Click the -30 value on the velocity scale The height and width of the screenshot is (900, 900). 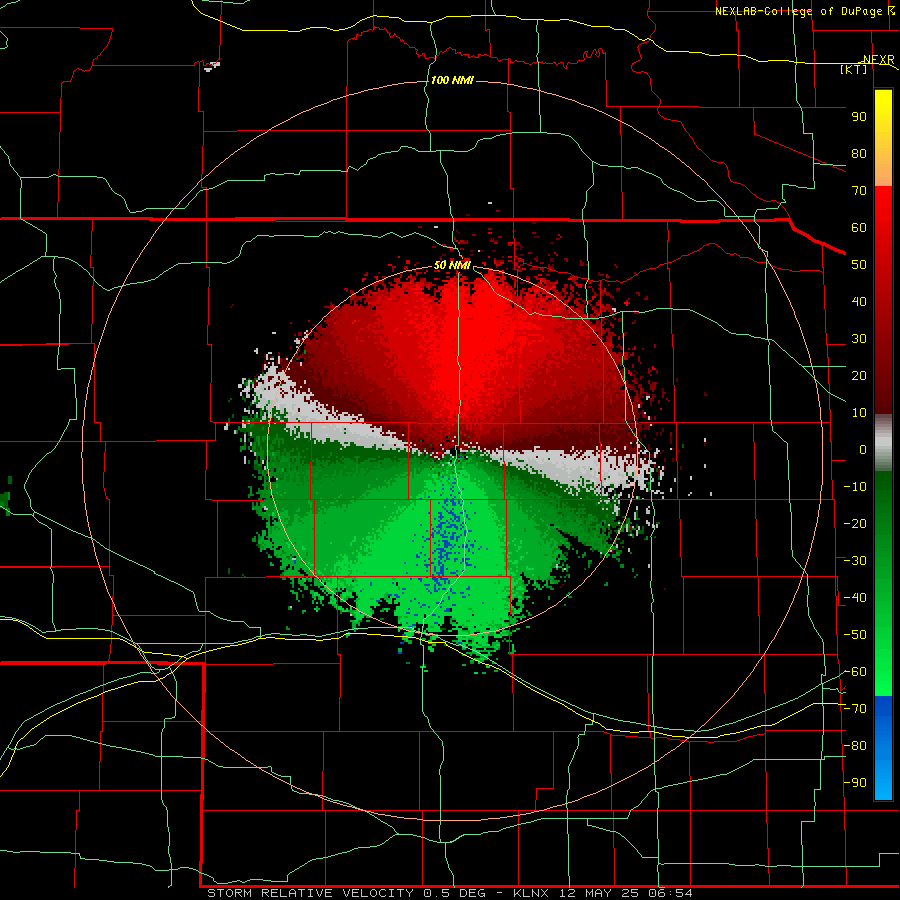[x=855, y=561]
